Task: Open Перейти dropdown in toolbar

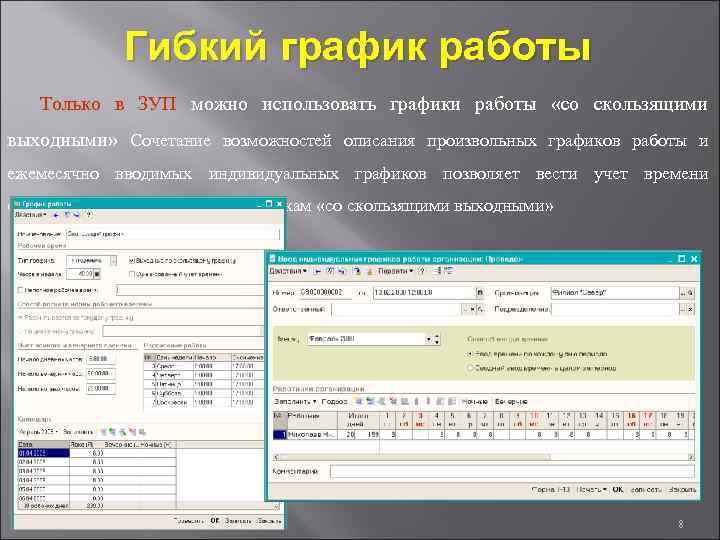Action: coord(395,271)
